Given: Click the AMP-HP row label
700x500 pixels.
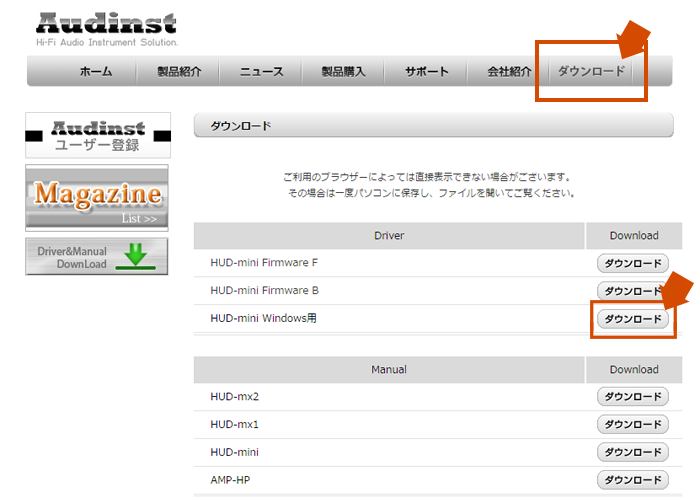Looking at the screenshot, I should point(230,480).
